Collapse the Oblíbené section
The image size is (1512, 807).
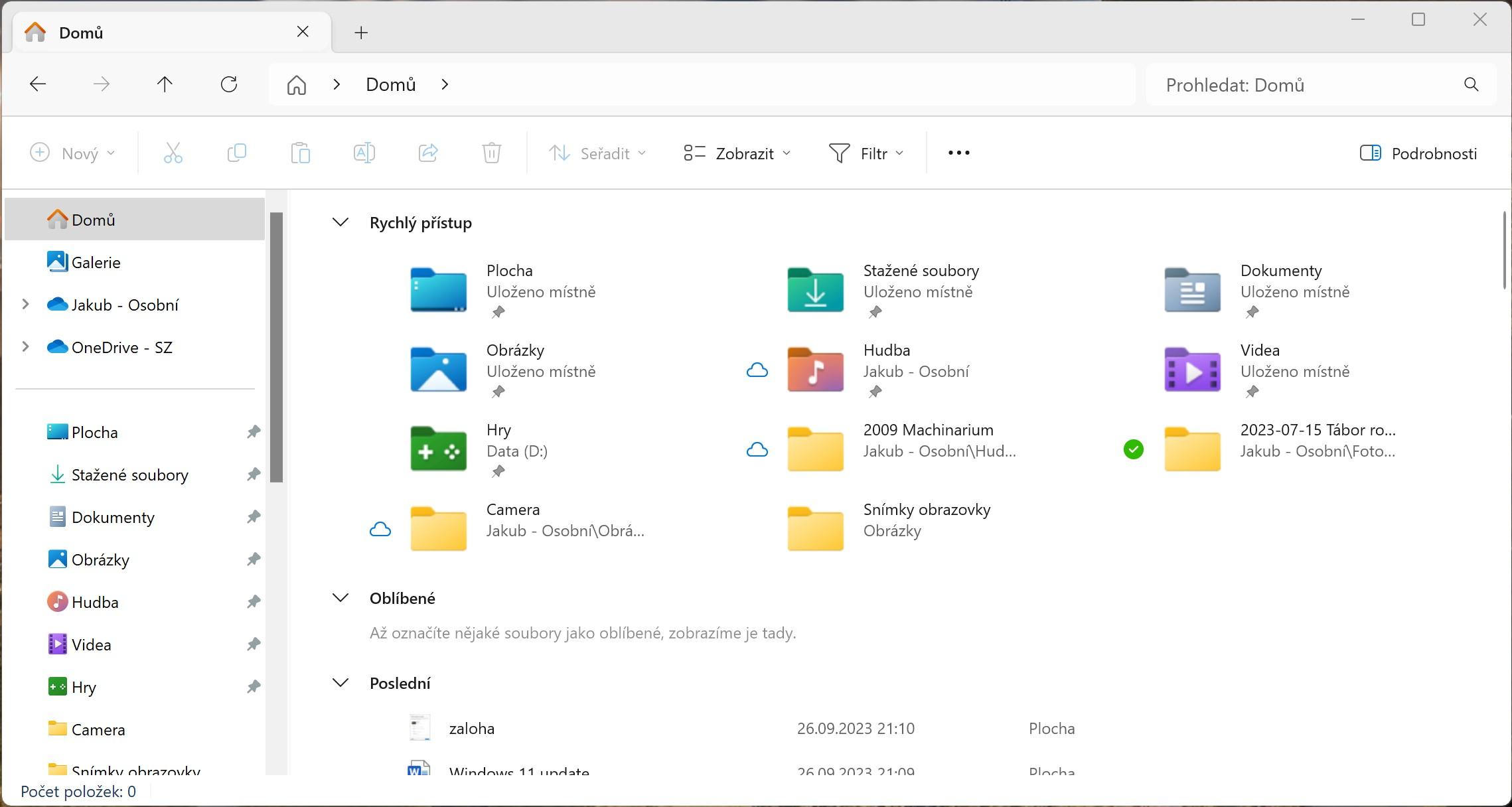click(x=340, y=598)
